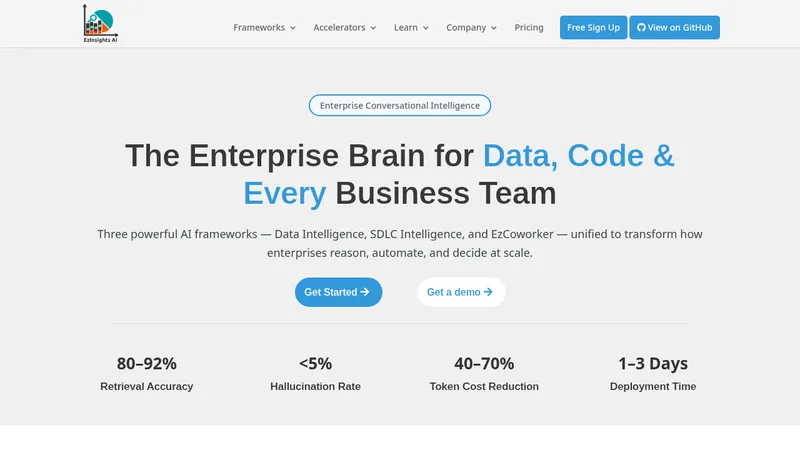This screenshot has height=450, width=800.
Task: Click Enterprise Conversational Intelligence badge
Action: (400, 106)
